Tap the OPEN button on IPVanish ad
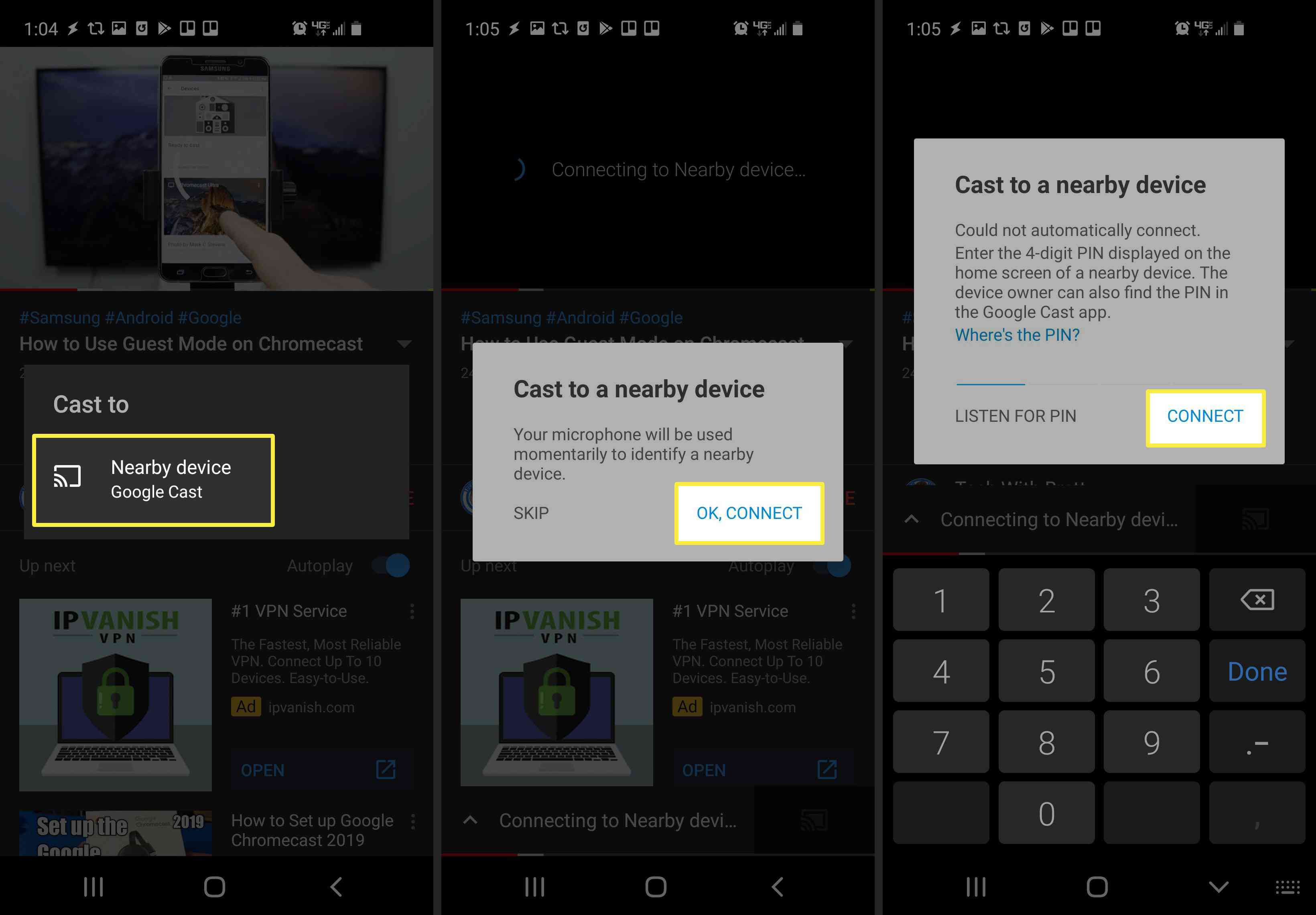This screenshot has width=1316, height=915. coord(263,770)
